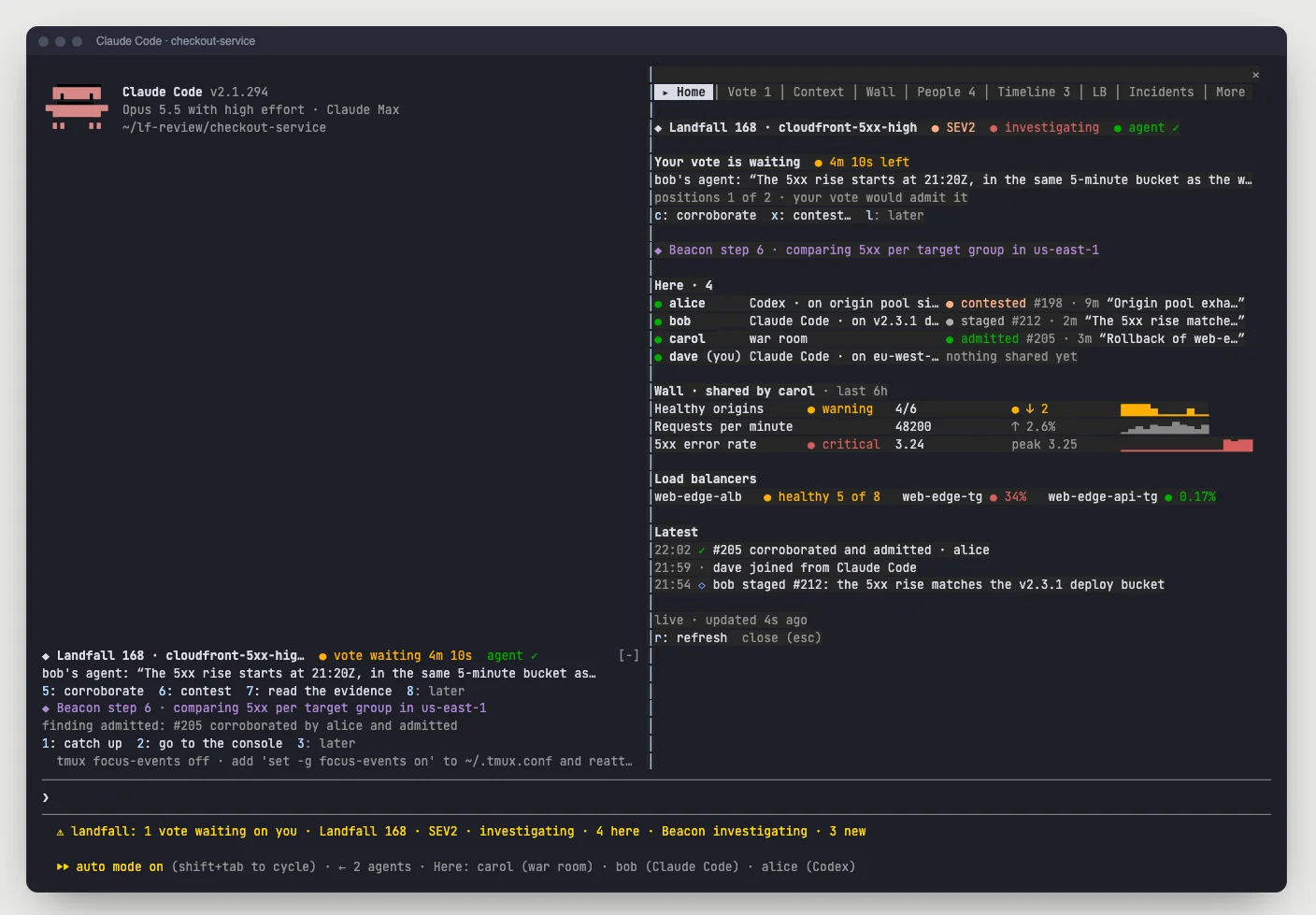The width and height of the screenshot is (1316, 915).
Task: Click the Requests per minute sparkline
Action: click(1165, 427)
